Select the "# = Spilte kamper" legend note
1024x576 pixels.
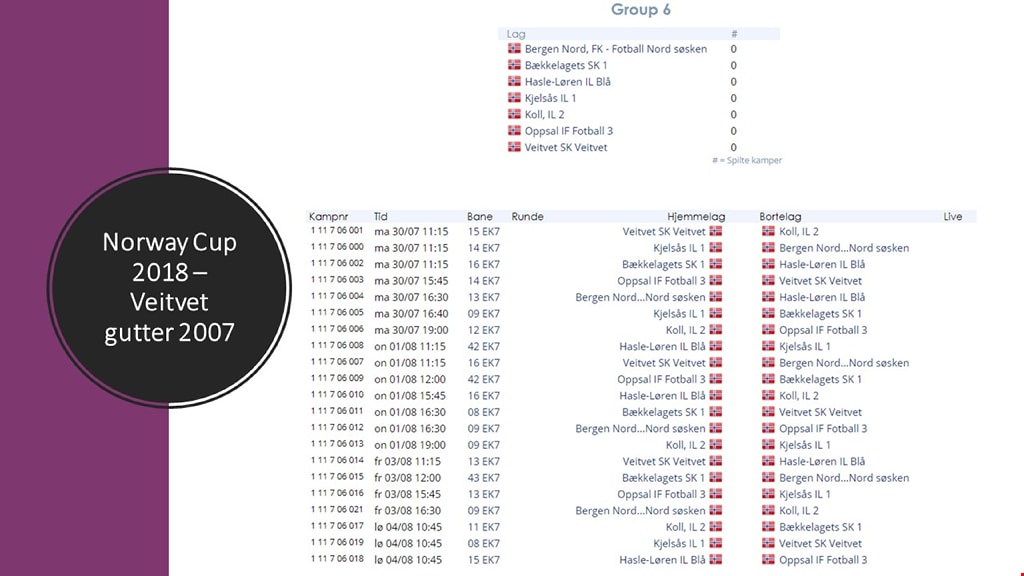point(746,160)
